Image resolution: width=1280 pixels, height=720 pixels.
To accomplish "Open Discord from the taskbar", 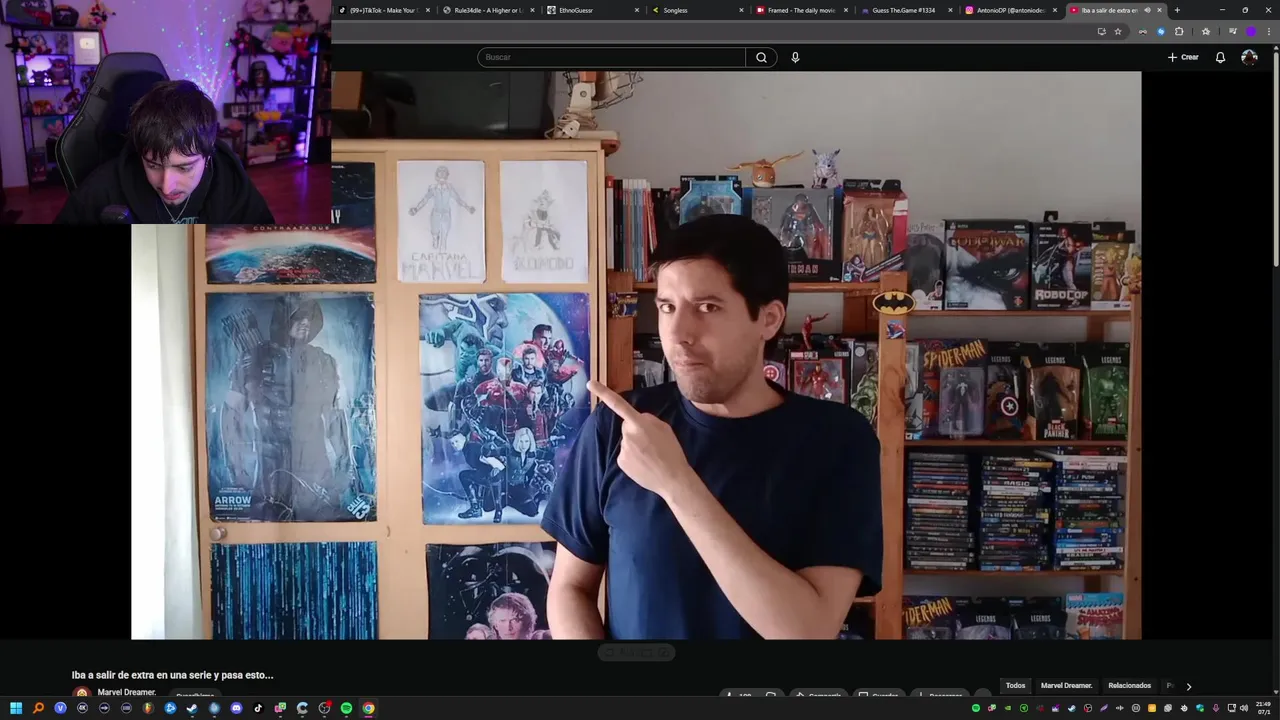I will pos(236,708).
